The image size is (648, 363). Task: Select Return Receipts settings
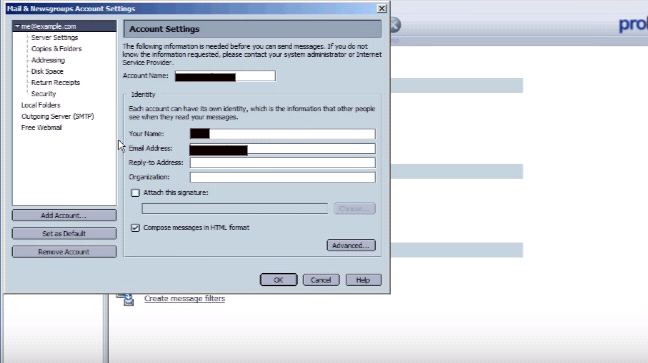pyautogui.click(x=55, y=83)
